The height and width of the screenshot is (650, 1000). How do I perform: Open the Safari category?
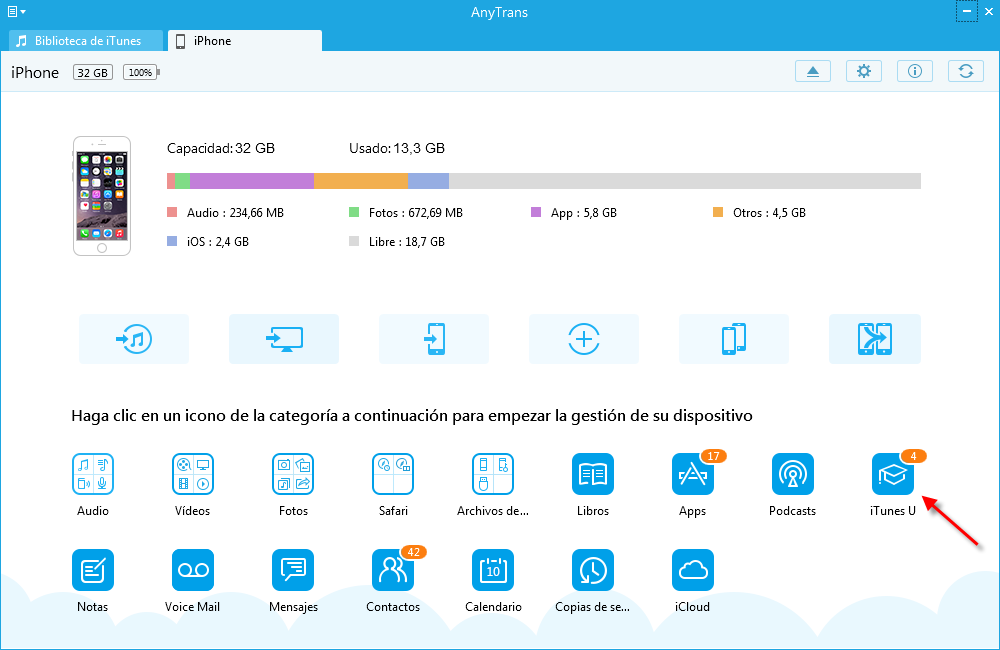pos(393,474)
